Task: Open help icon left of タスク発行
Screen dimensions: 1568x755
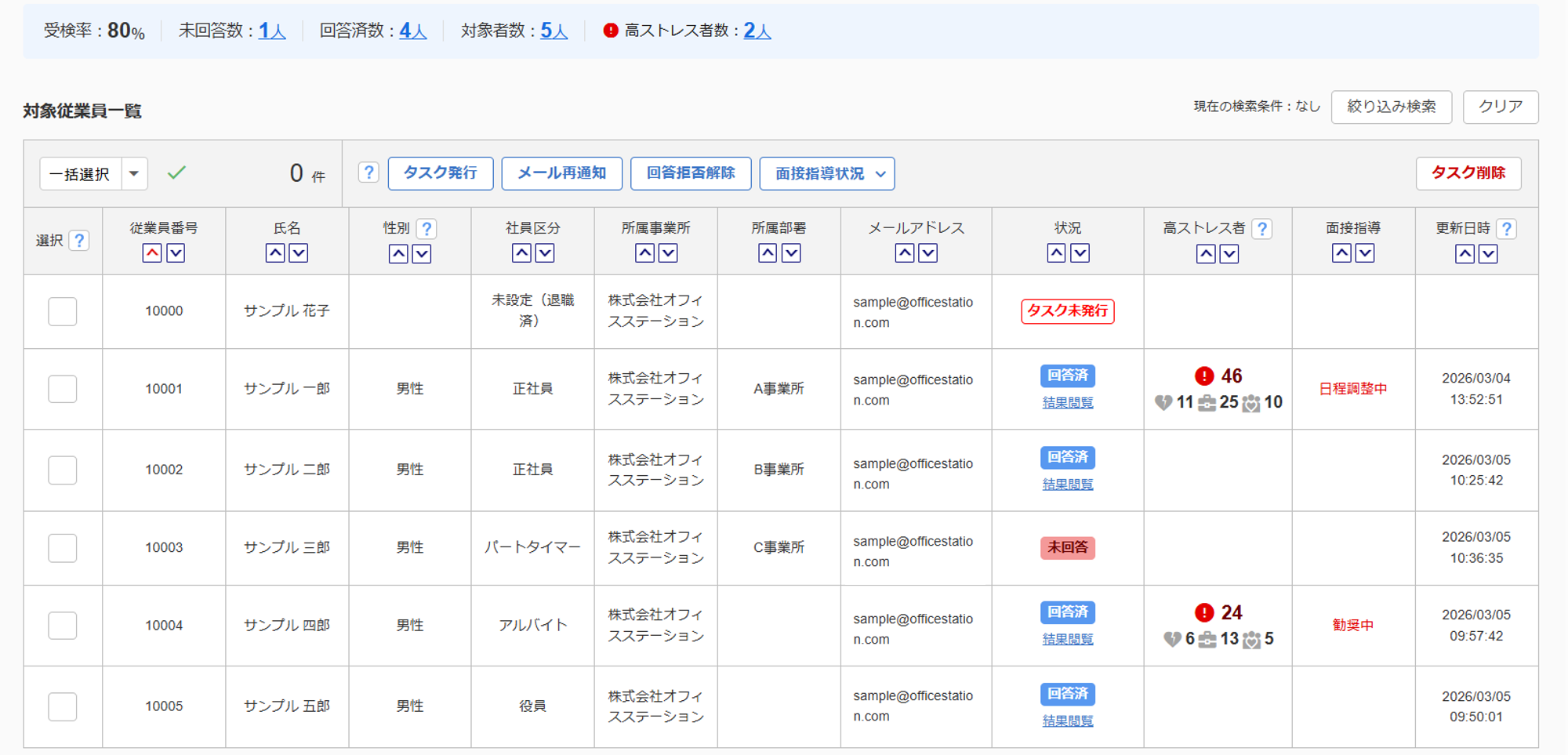Action: (368, 173)
